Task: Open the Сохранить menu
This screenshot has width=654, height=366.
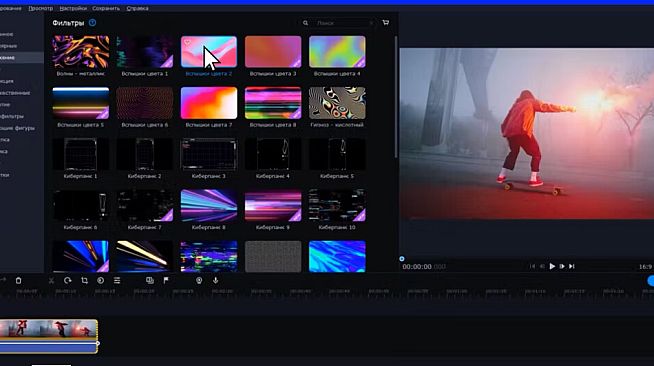Action: pos(106,8)
